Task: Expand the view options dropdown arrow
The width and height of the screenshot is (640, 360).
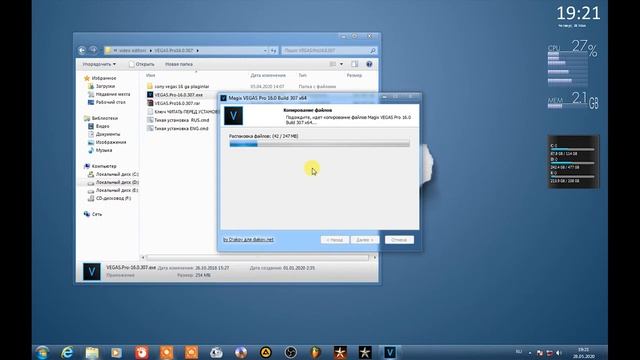Action: (x=342, y=64)
